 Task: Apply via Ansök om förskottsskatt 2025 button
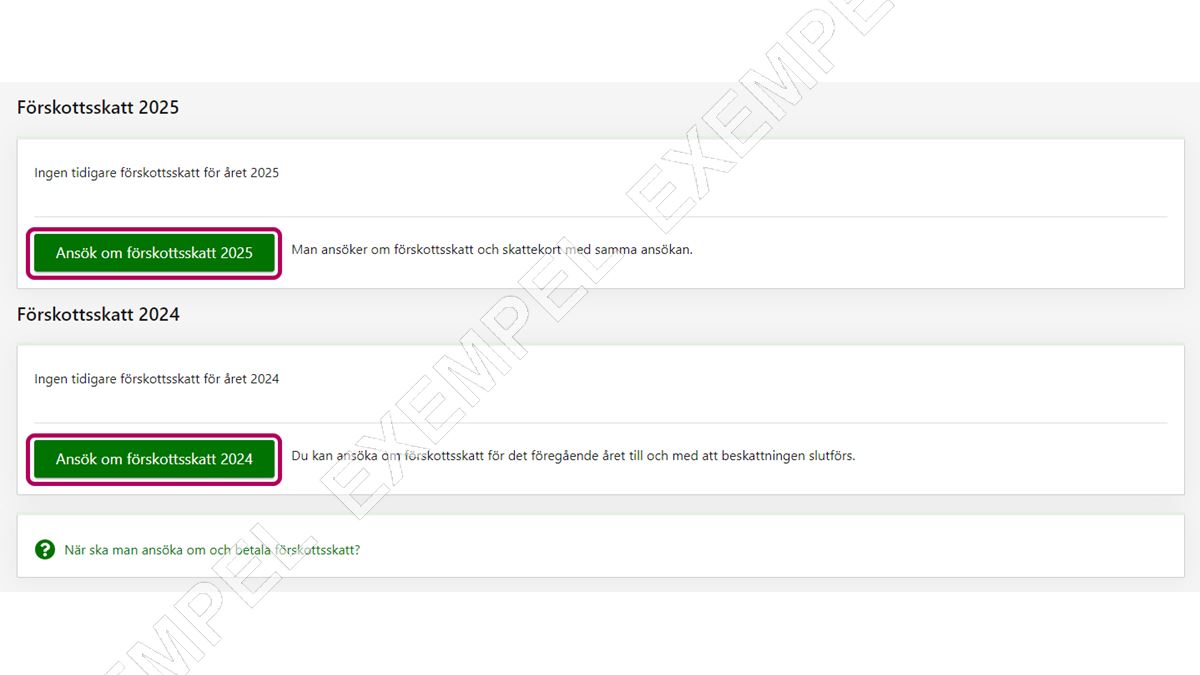[154, 253]
